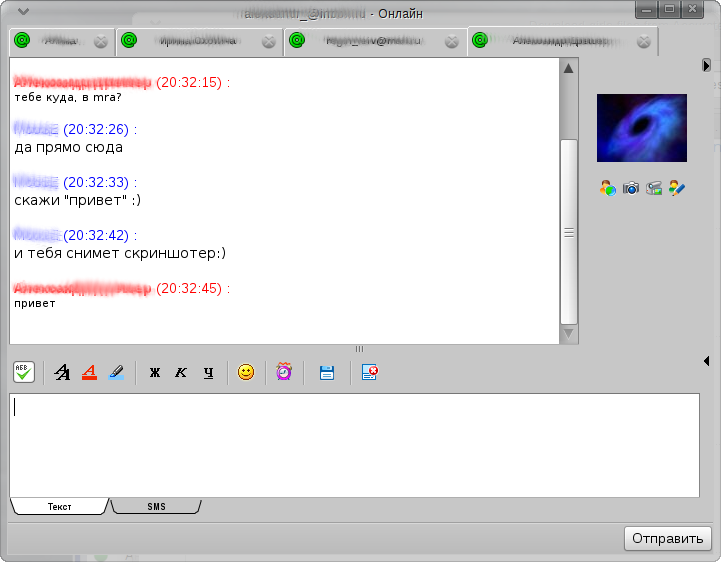Click the blue floppy save icon

[x=327, y=373]
